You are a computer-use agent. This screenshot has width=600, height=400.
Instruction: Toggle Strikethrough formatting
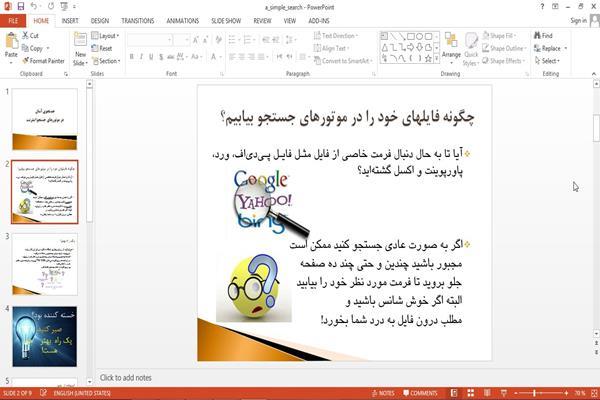pos(171,57)
